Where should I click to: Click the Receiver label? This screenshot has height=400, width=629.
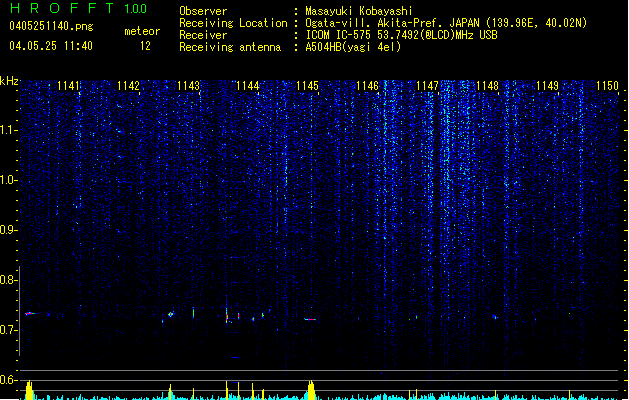tap(203, 35)
